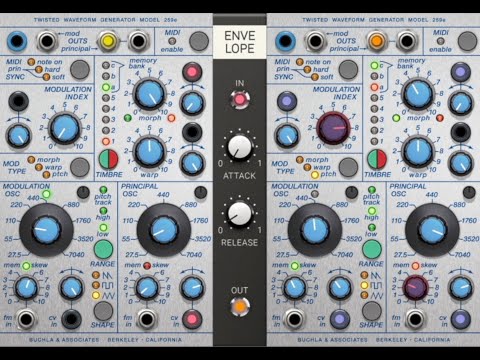Click the mod output jack on left 259e module
480x360 pixels.
[x=47, y=41]
